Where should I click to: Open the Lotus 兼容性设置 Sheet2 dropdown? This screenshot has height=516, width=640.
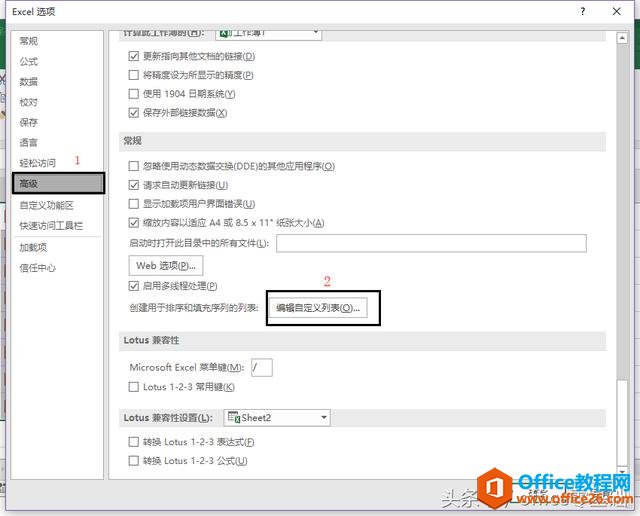tap(277, 418)
